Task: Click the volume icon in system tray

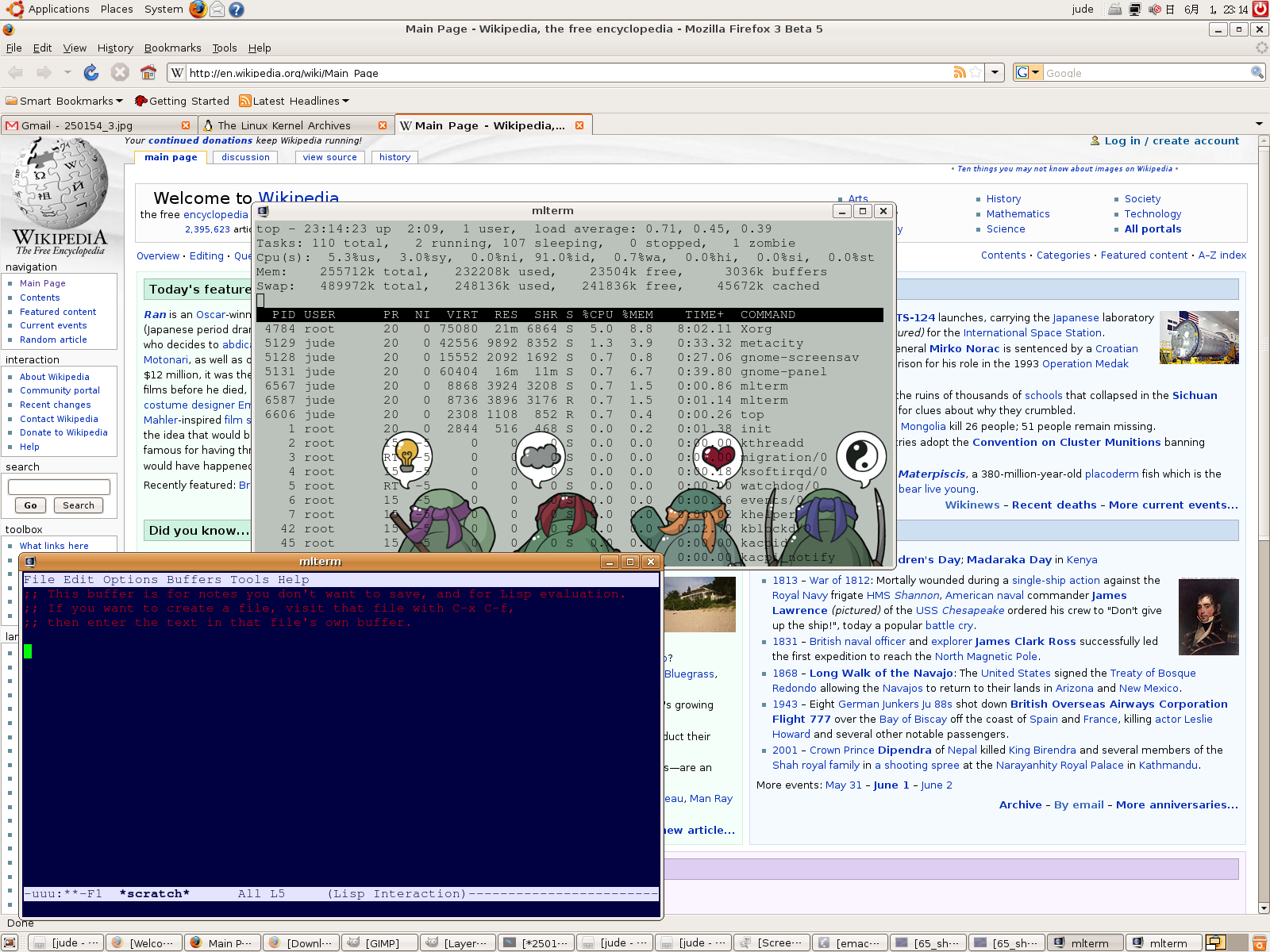Action: tap(1155, 9)
